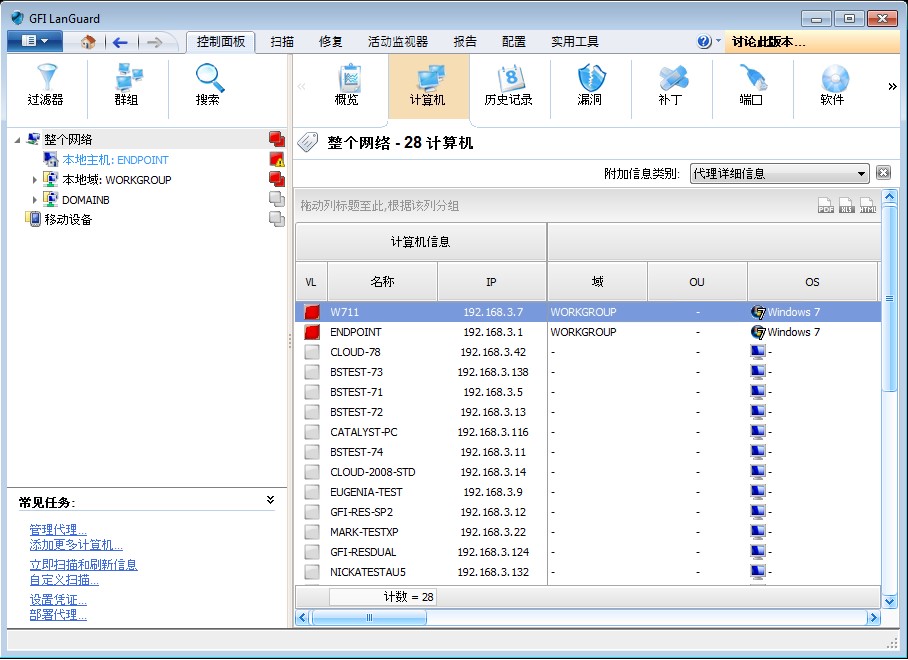Click the red vulnerability icon for ENDPOINT row
Screen dimensions: 908x660
coord(312,332)
